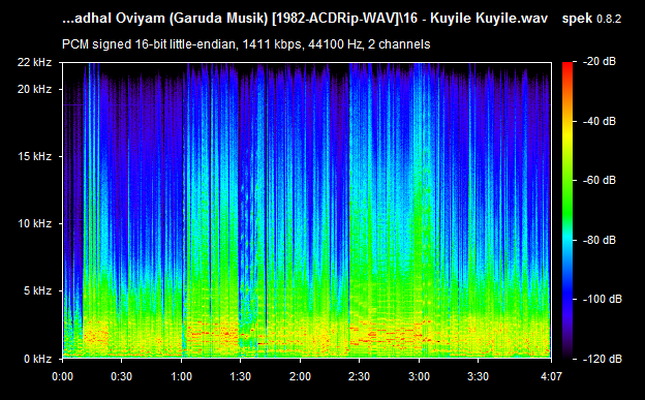645x400 pixels.
Task: Select the PCM signed 16-bit format description
Action: pos(246,44)
